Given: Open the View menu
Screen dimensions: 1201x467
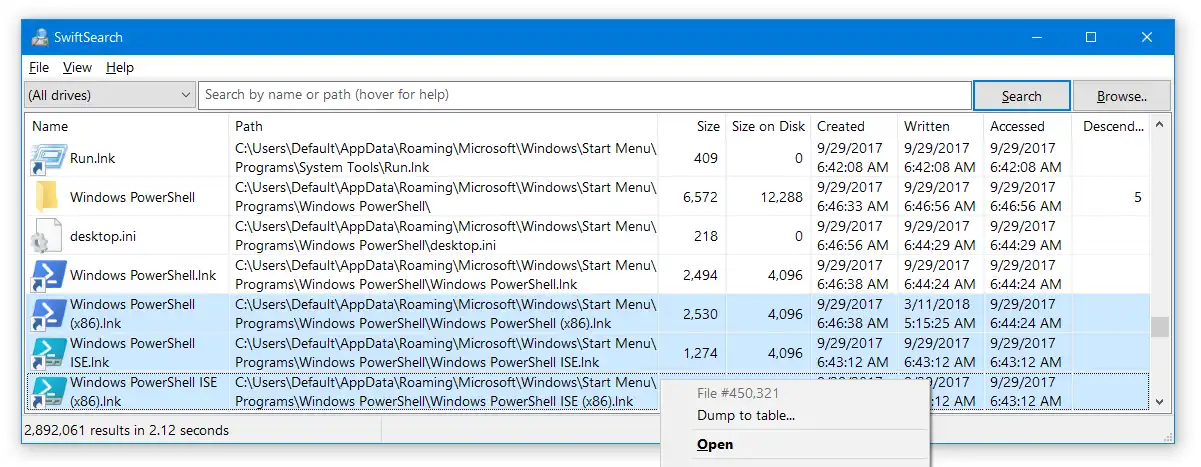Looking at the screenshot, I should pos(77,67).
